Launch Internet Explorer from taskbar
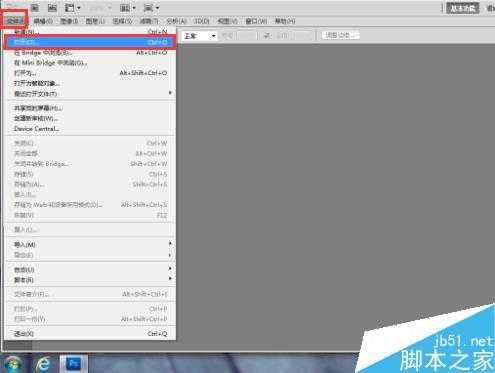495x373 pixels. click(x=43, y=364)
